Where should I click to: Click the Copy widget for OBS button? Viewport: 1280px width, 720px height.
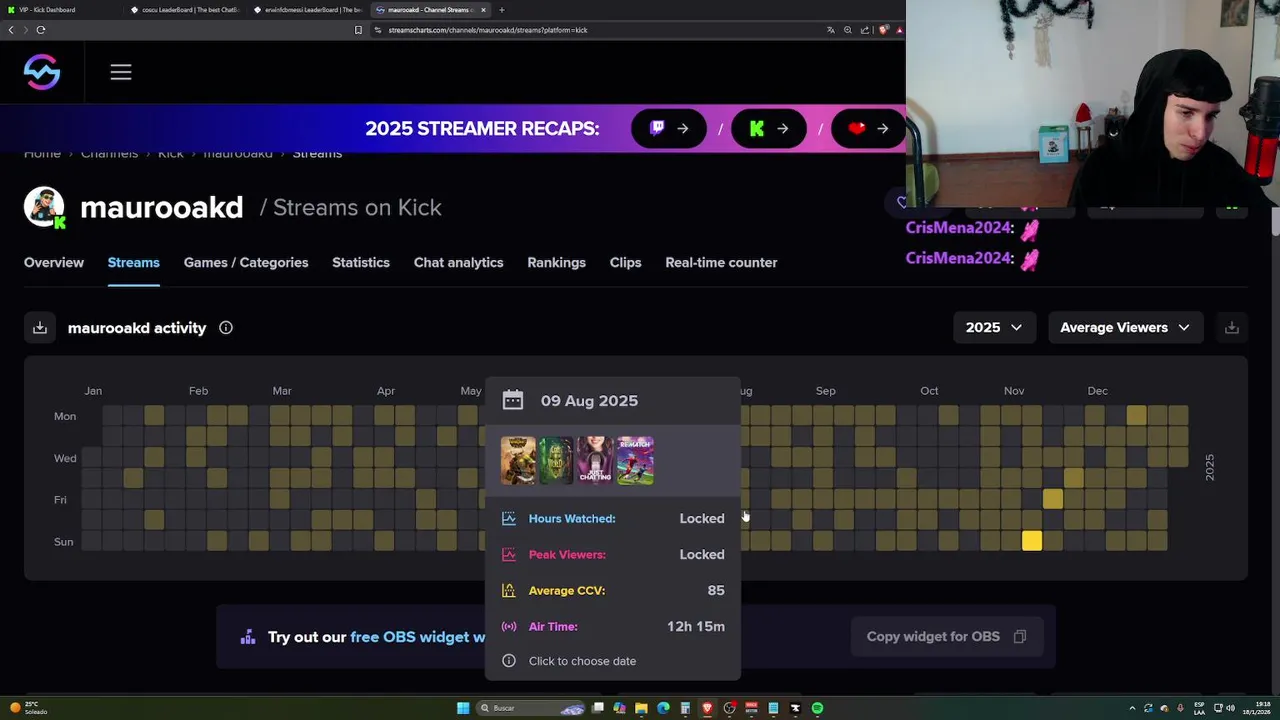tap(946, 636)
